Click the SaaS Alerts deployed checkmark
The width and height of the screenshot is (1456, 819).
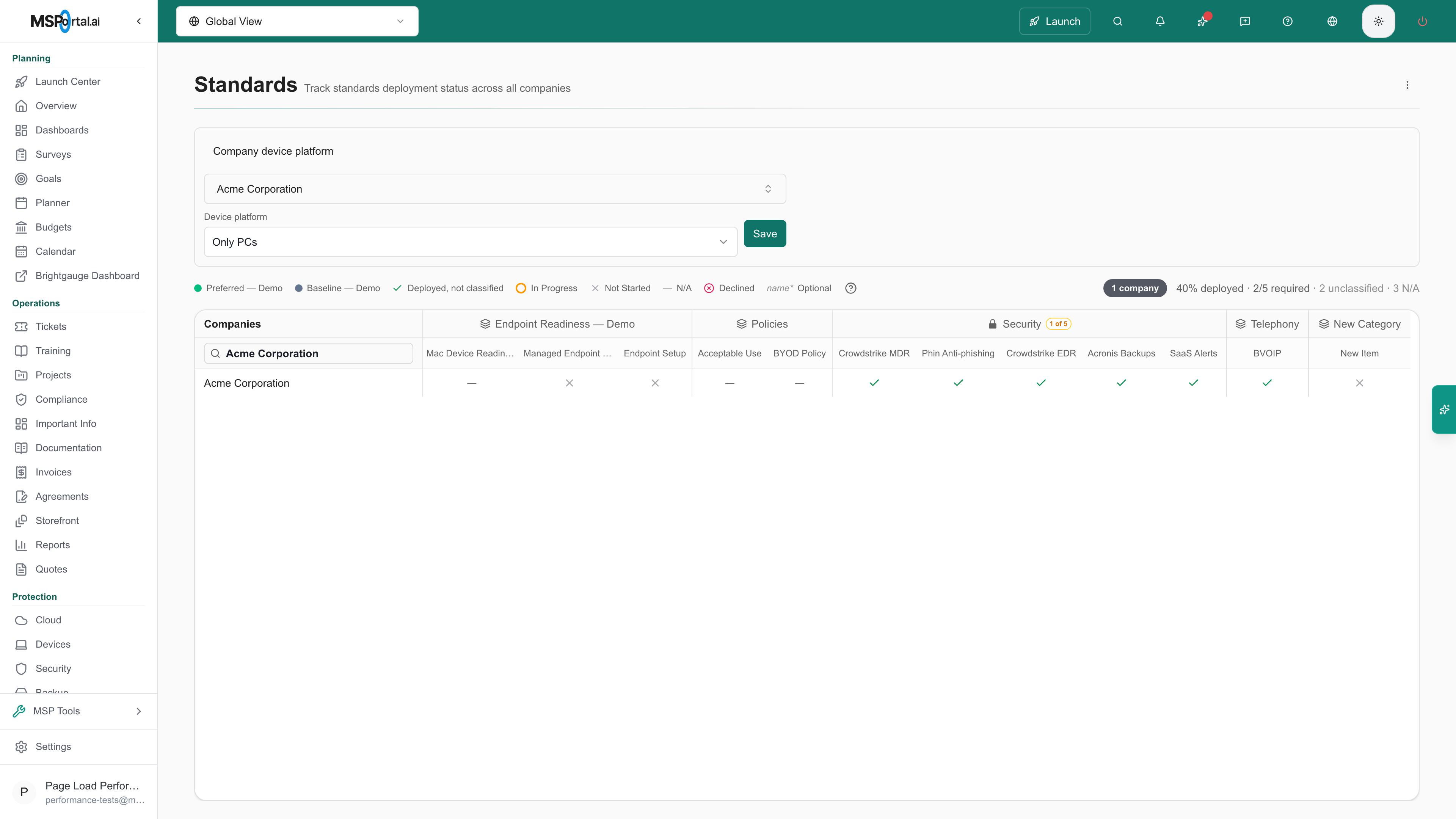(1194, 383)
